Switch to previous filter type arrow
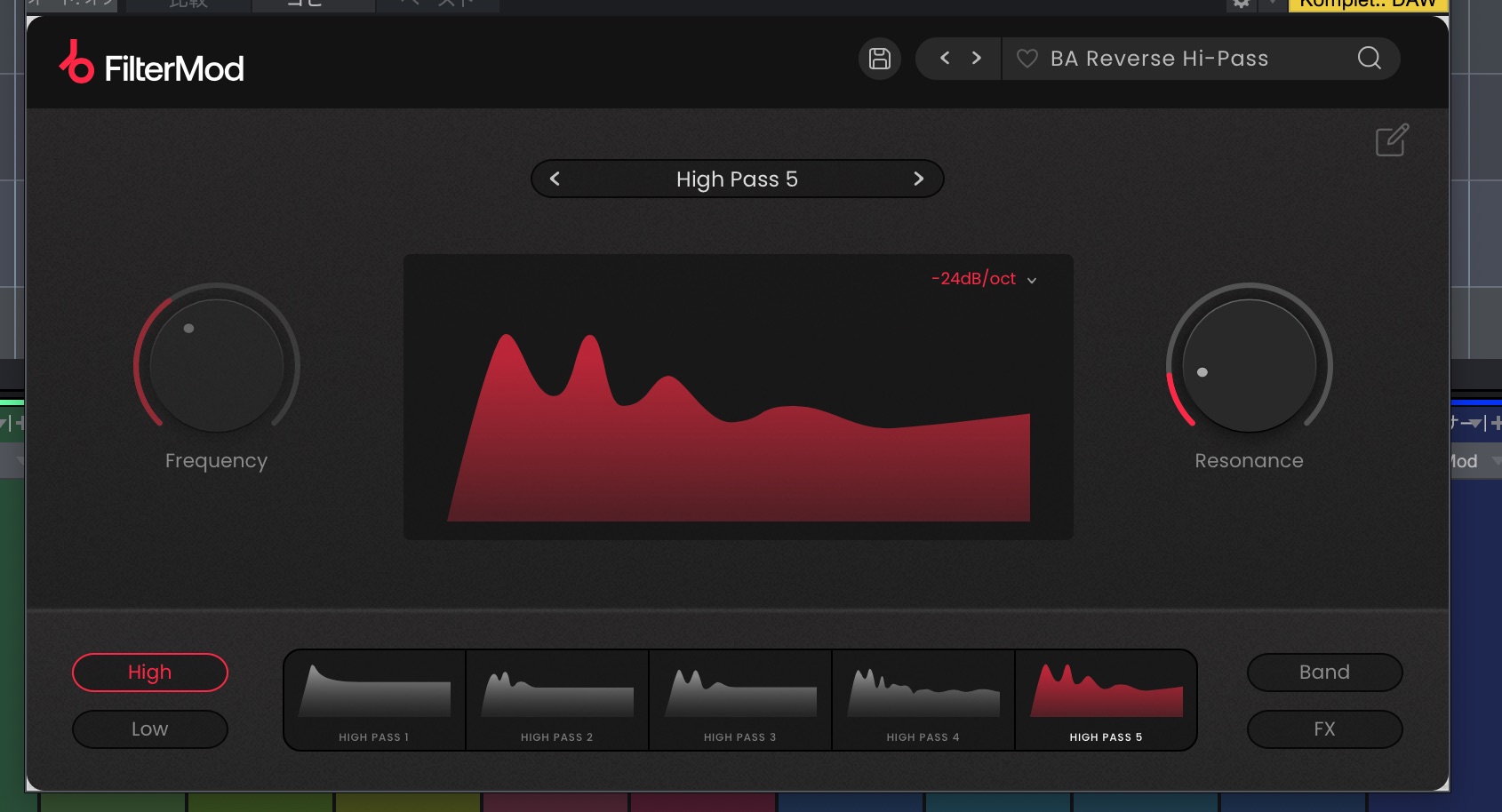 (x=555, y=179)
